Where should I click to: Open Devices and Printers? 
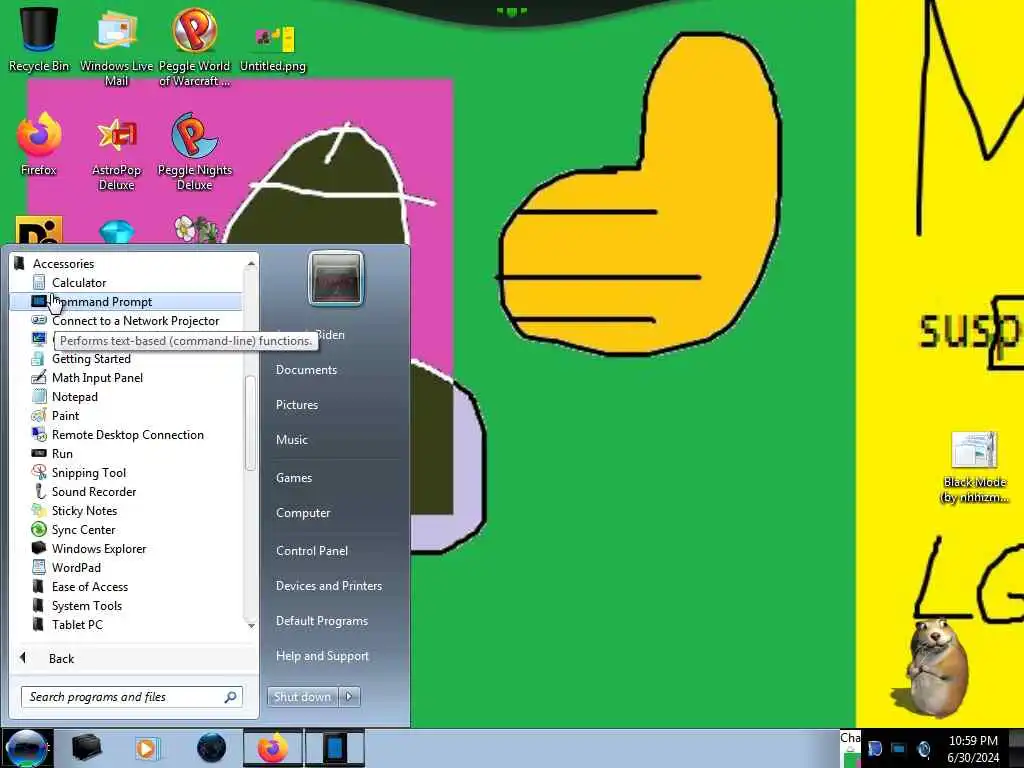coord(328,586)
